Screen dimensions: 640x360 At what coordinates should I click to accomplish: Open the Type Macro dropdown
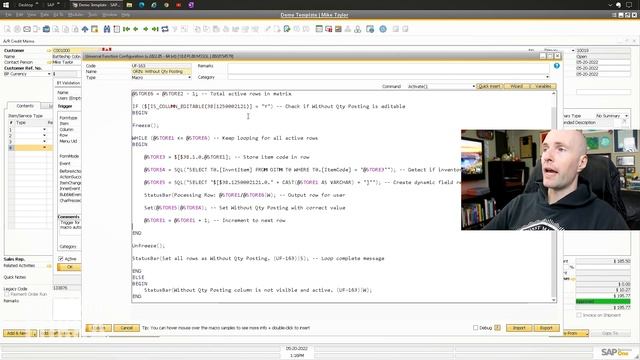pyautogui.click(x=189, y=77)
